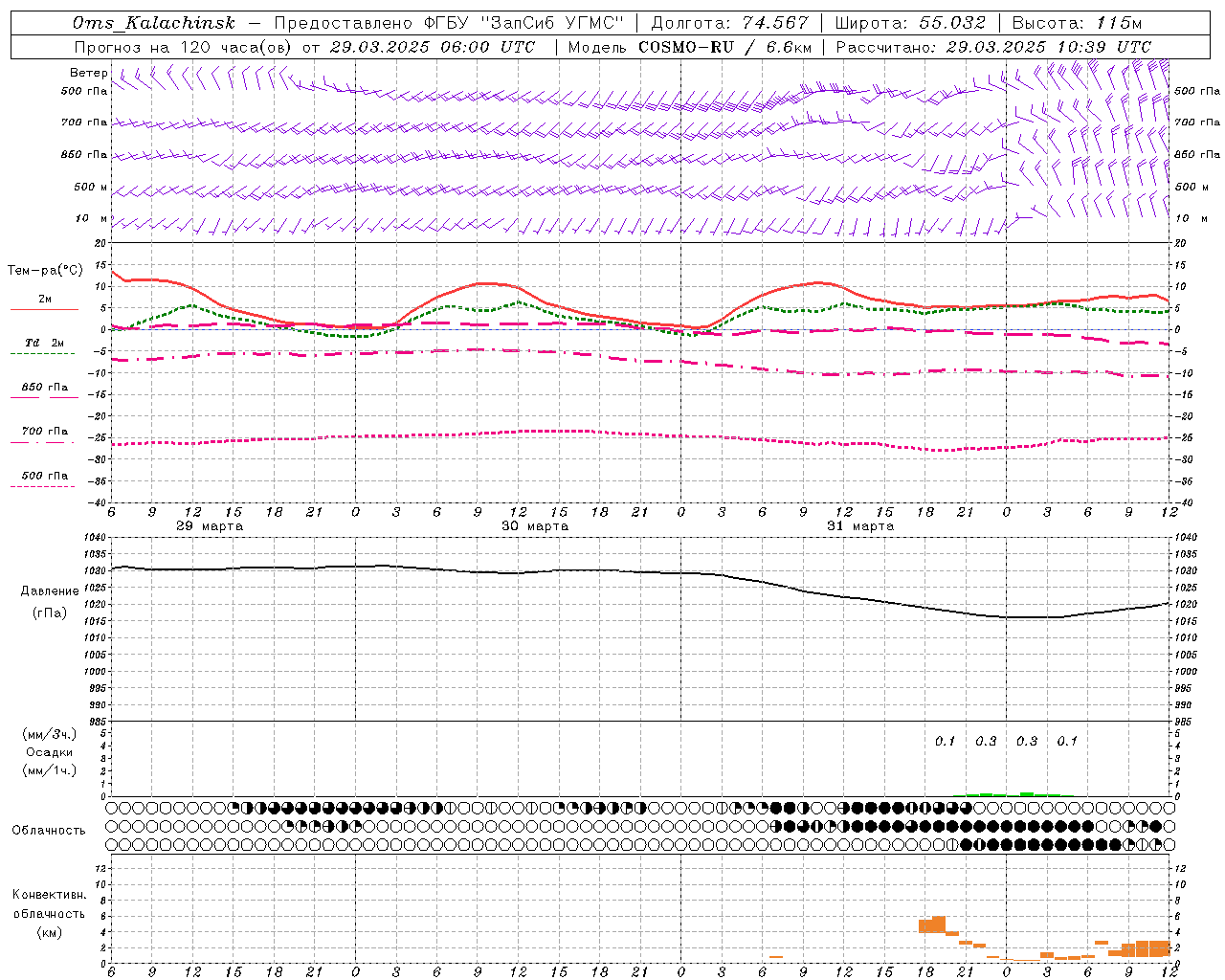Image resolution: width=1225 pixels, height=980 pixels.
Task: Click the (гПа) unit label under Давление
Action: point(50,612)
